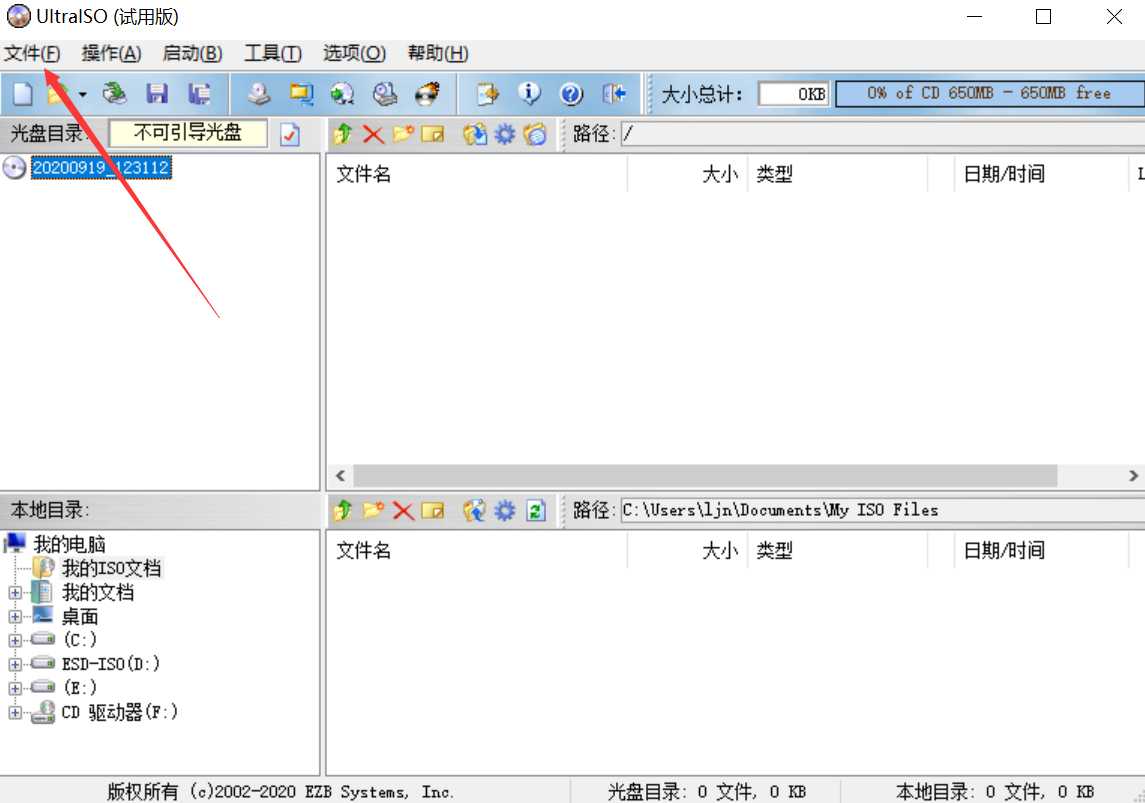Click local 路径 field with My ISO Files
This screenshot has width=1145, height=803.
(883, 510)
